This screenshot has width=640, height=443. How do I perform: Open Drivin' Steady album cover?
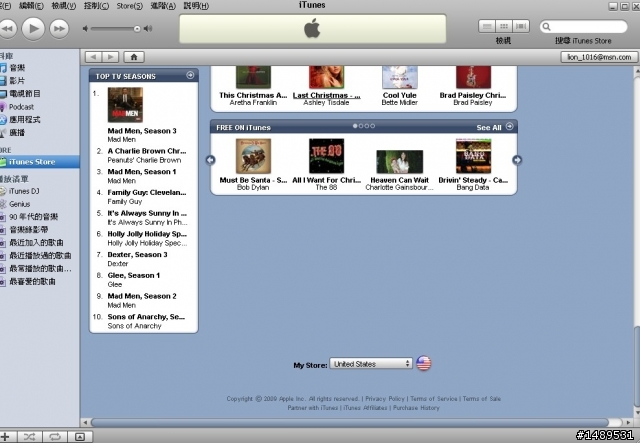[473, 156]
